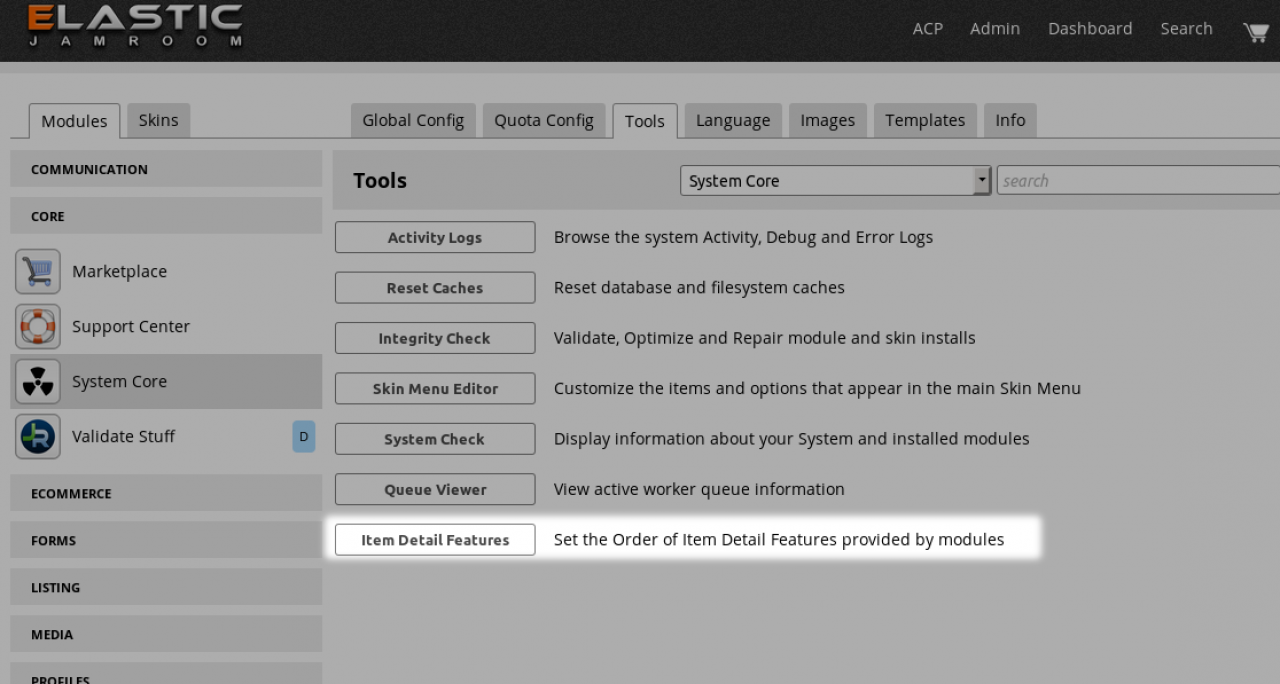The width and height of the screenshot is (1280, 684).
Task: Click the Validate Stuff module icon
Action: click(38, 437)
